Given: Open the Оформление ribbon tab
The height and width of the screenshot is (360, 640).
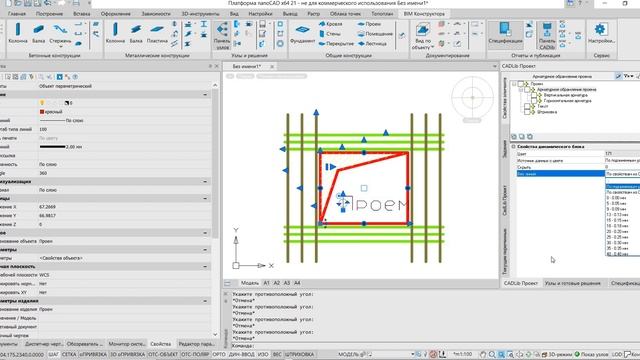Looking at the screenshot, I should [x=116, y=14].
